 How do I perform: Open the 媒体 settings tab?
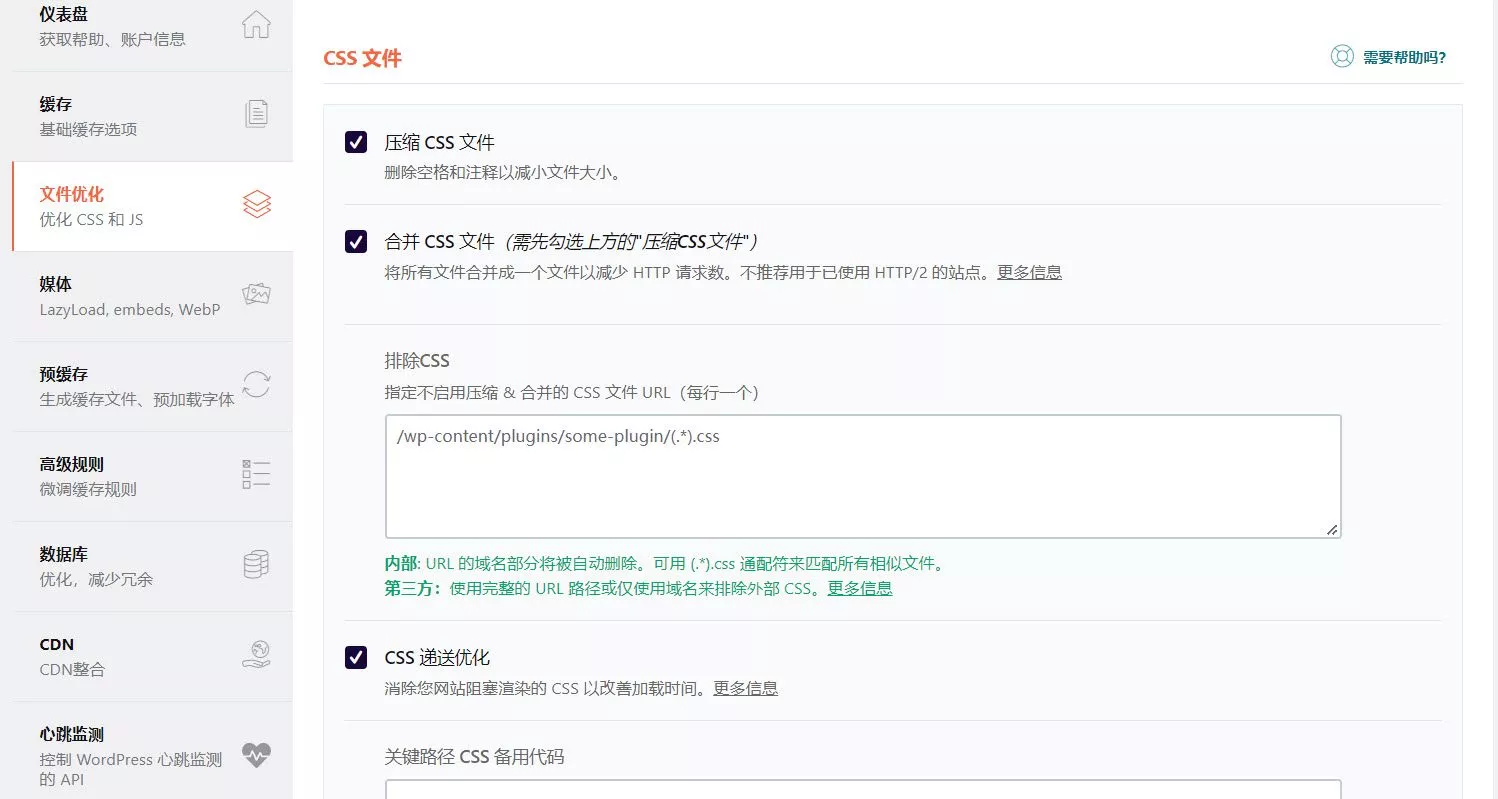point(152,296)
